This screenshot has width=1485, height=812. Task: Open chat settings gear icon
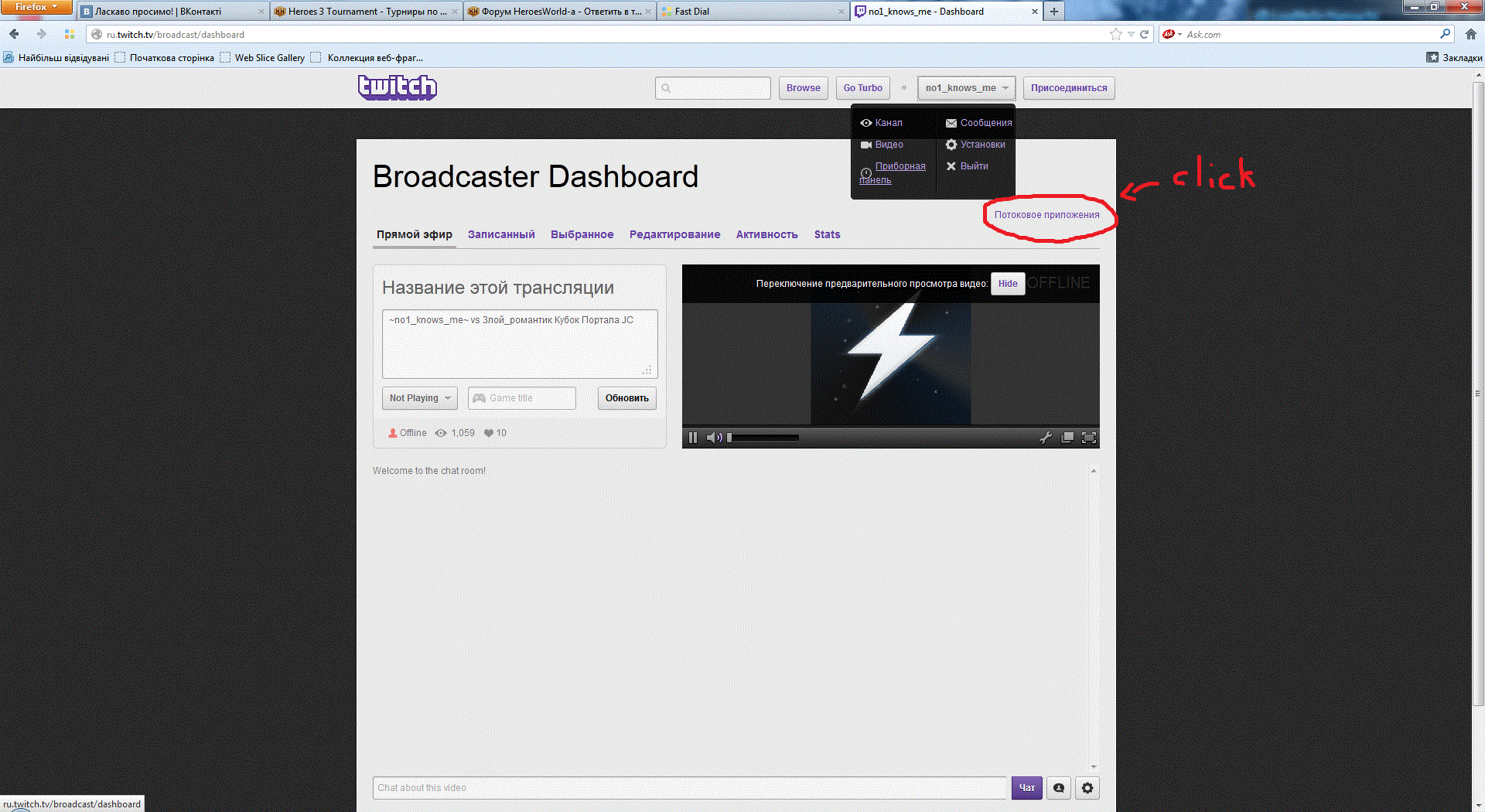tap(1087, 788)
